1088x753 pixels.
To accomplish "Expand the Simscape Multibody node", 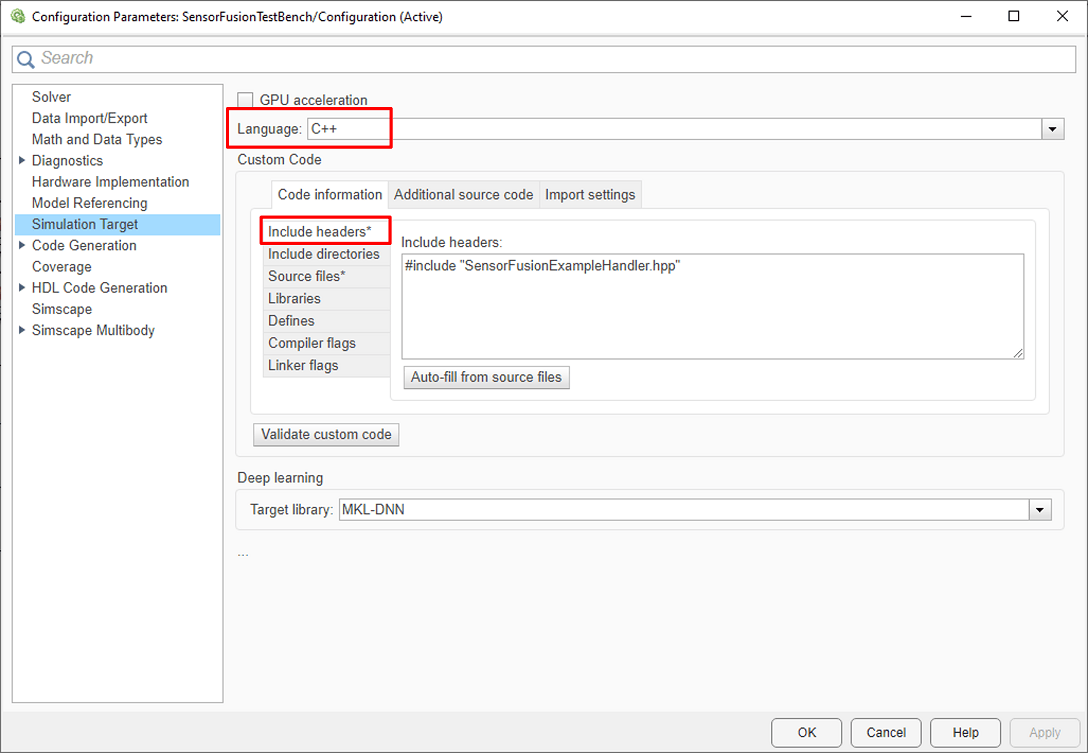I will (x=22, y=330).
